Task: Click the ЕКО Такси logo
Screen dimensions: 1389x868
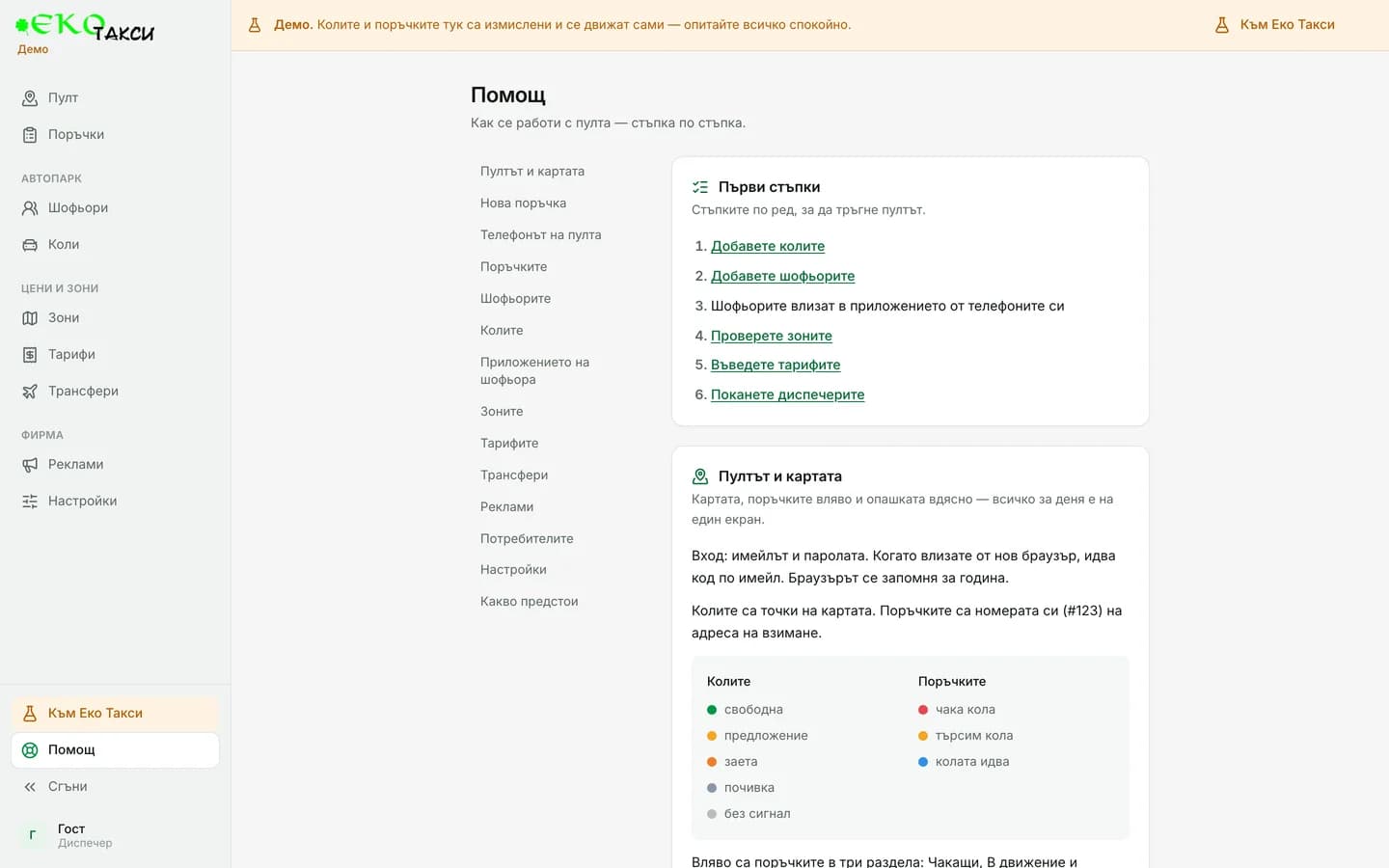Action: 85,27
